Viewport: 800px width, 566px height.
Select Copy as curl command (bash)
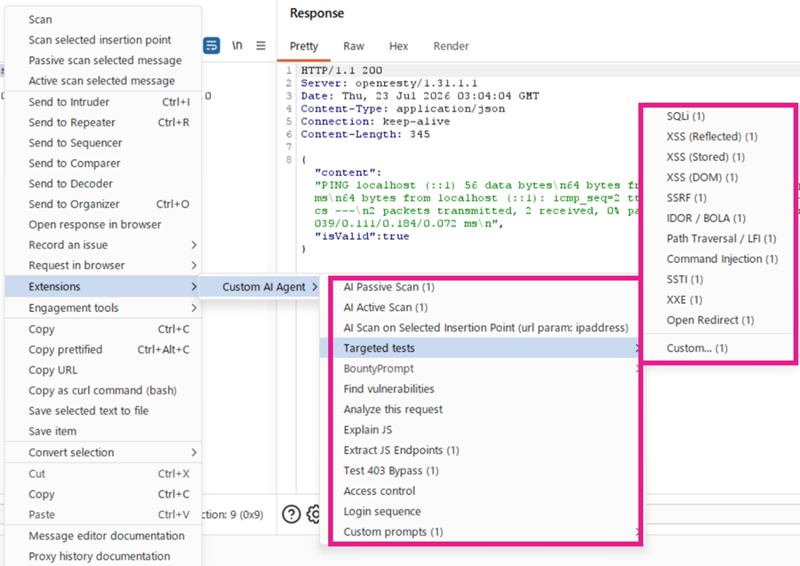point(103,390)
